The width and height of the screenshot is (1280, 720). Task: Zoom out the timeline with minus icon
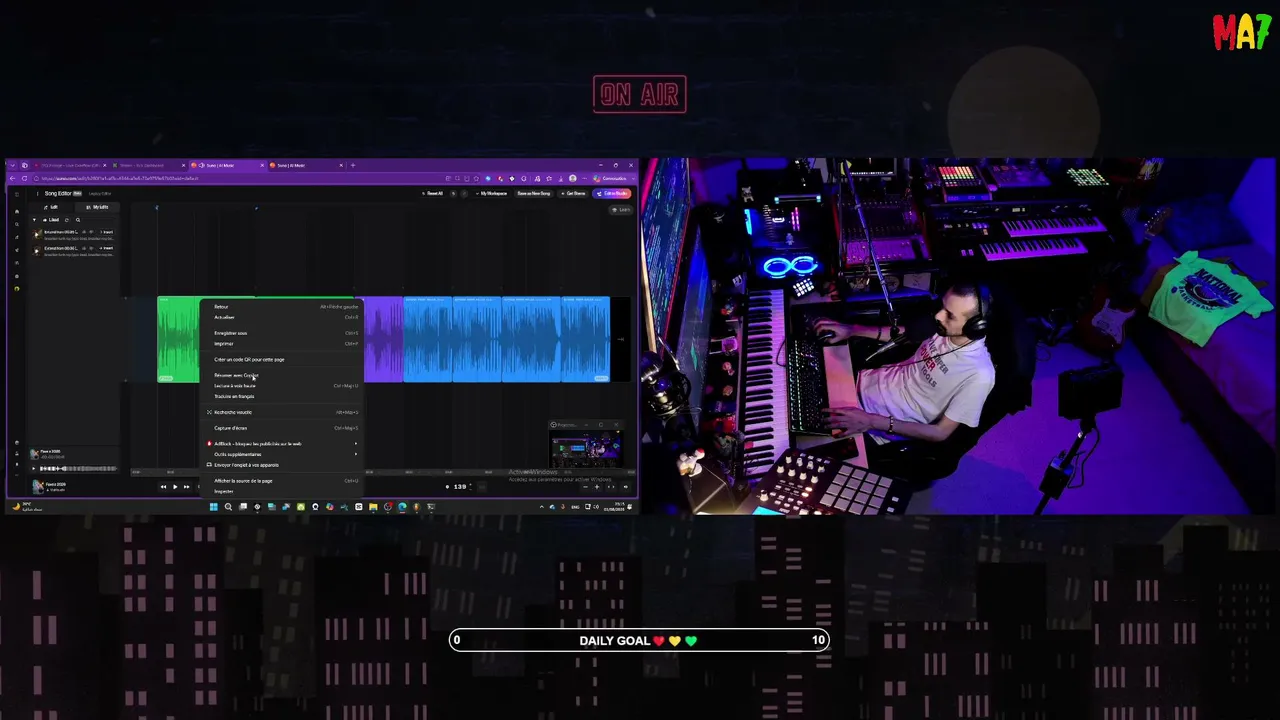tap(586, 487)
